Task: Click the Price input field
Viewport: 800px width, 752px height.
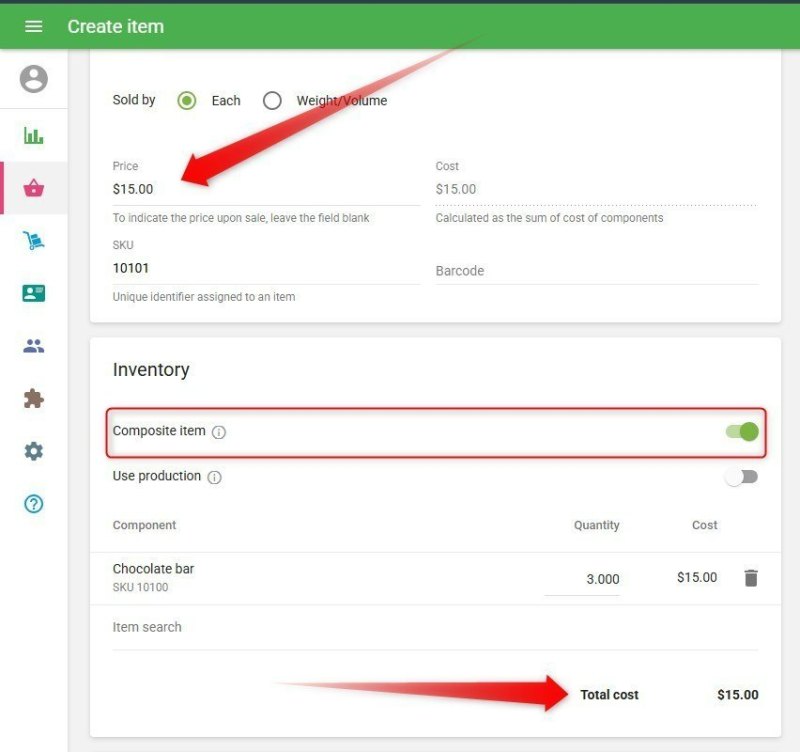Action: click(x=265, y=189)
